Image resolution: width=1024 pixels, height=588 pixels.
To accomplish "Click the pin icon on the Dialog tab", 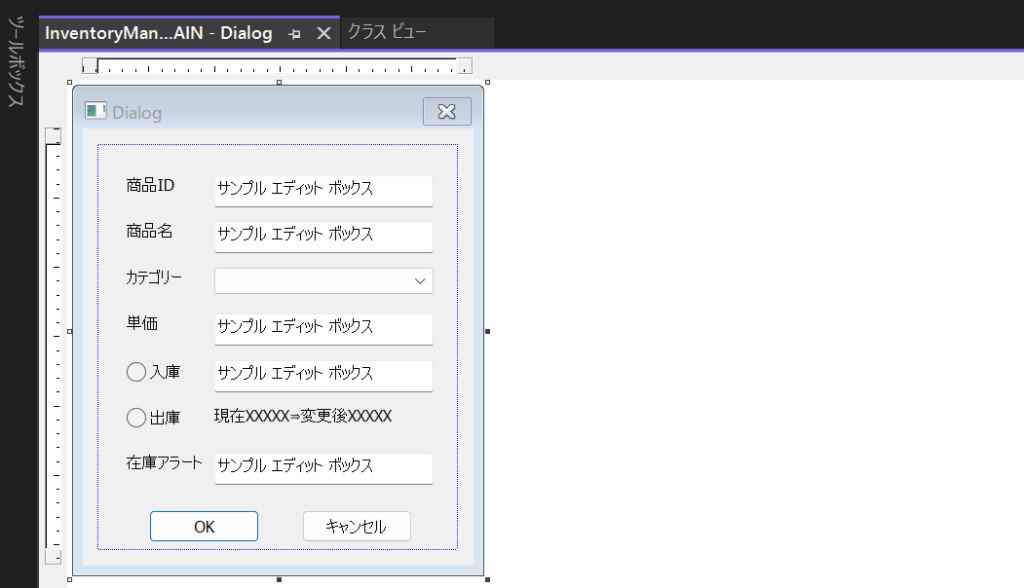I will [295, 33].
